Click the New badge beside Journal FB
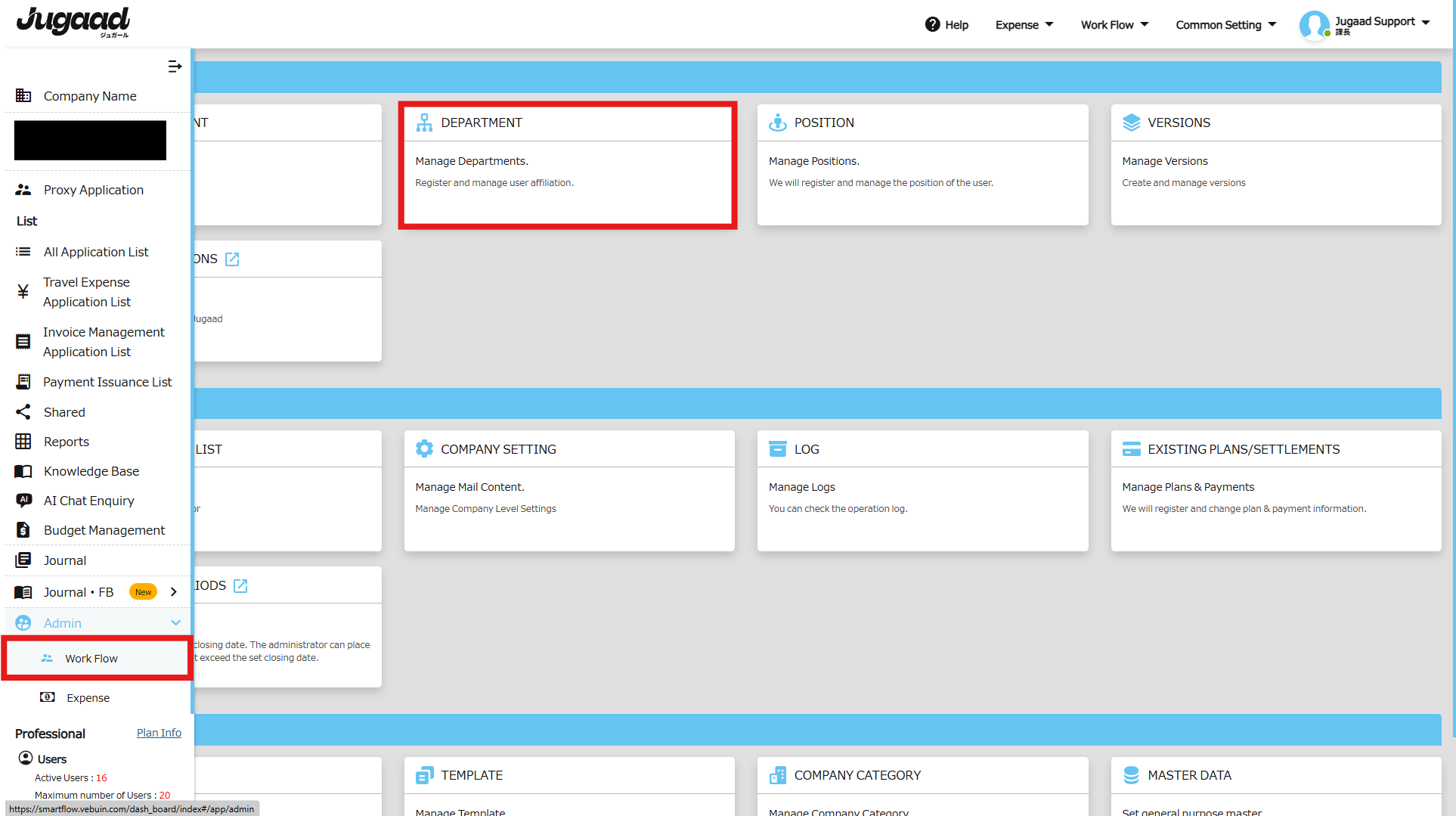The width and height of the screenshot is (1456, 816). click(x=144, y=592)
